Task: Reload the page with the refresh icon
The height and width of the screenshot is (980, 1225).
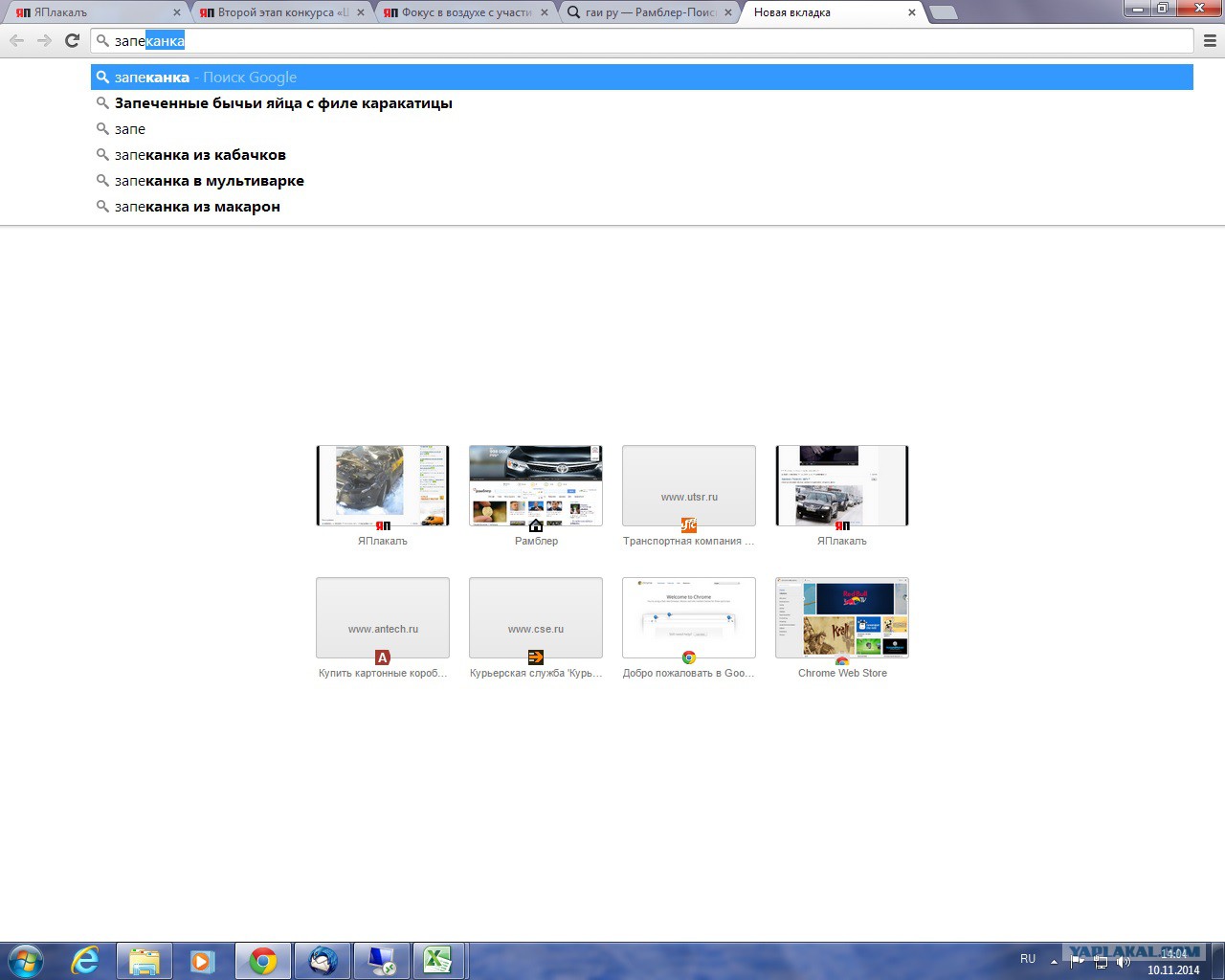Action: (72, 40)
